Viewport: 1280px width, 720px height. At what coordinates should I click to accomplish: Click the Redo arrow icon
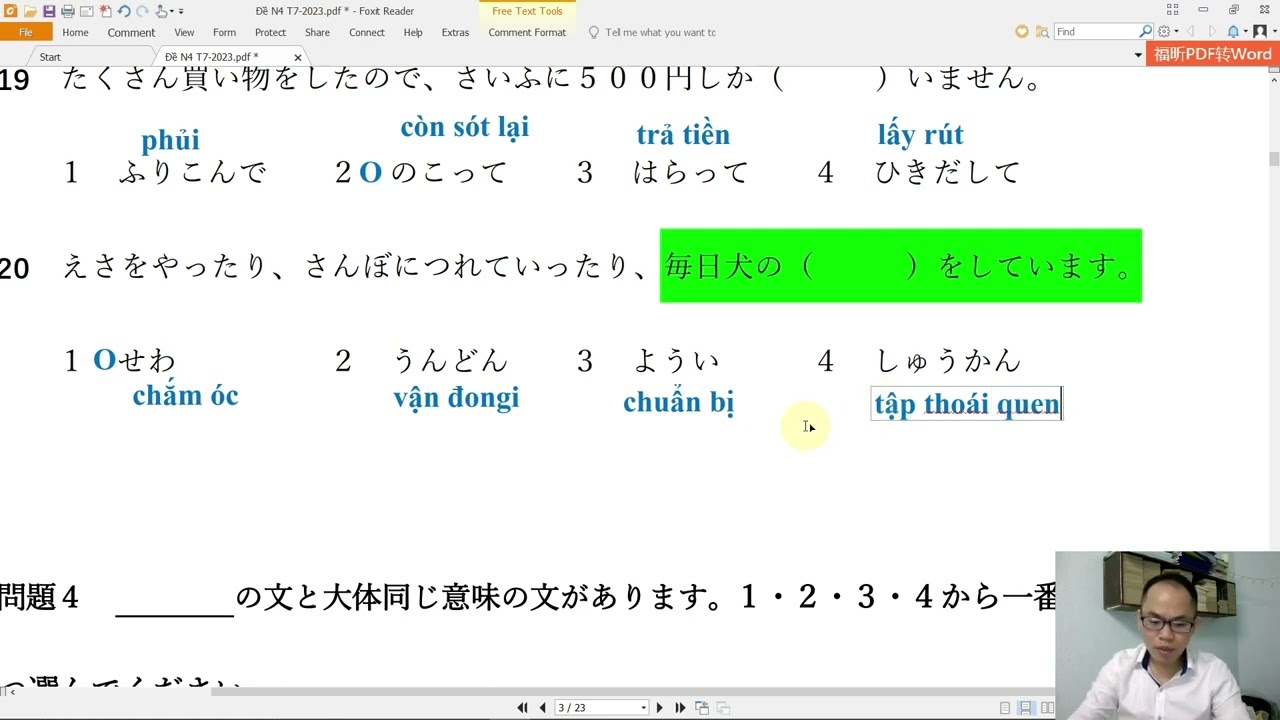pyautogui.click(x=142, y=11)
